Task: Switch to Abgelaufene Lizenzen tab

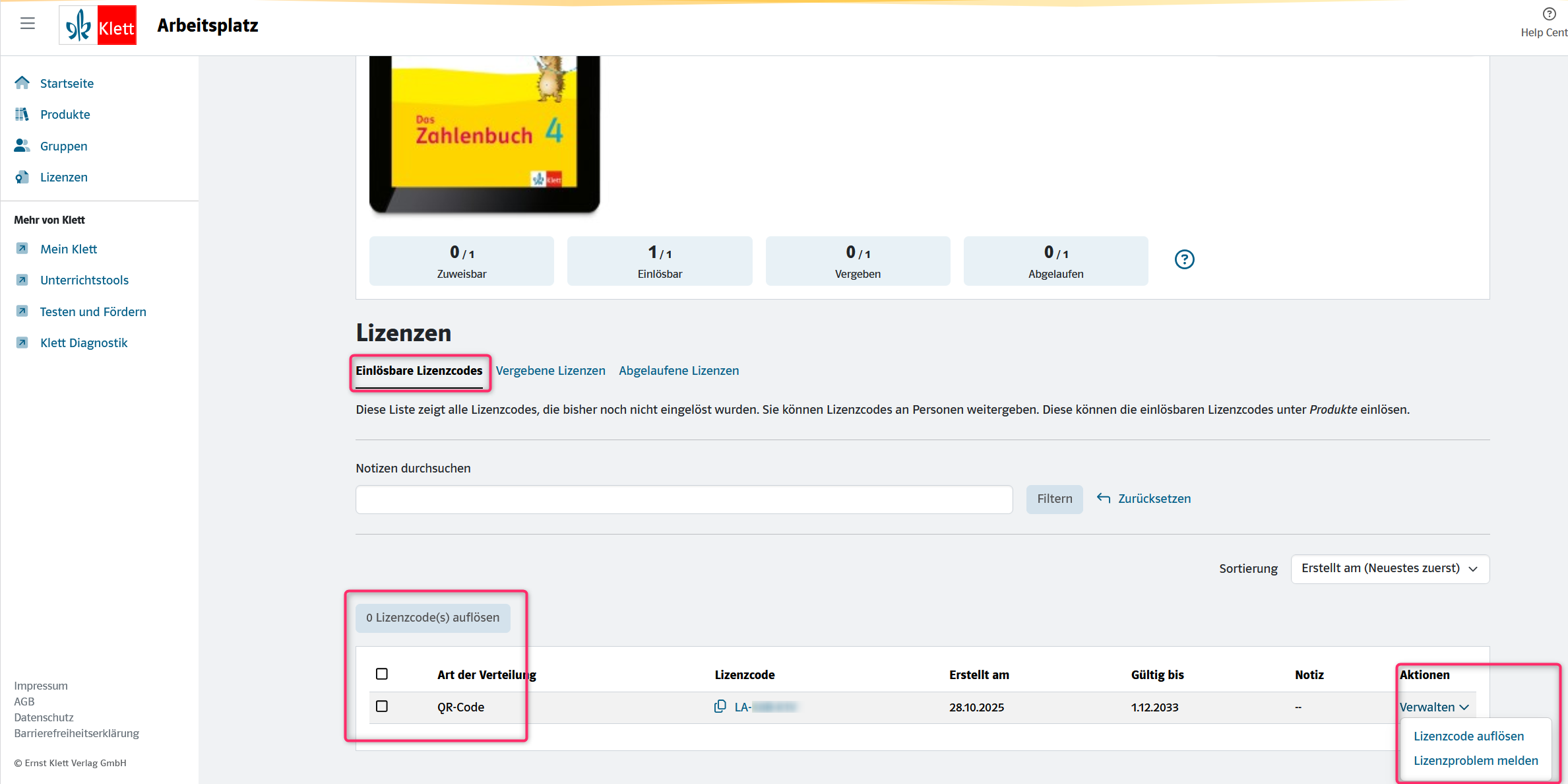Action: click(678, 371)
